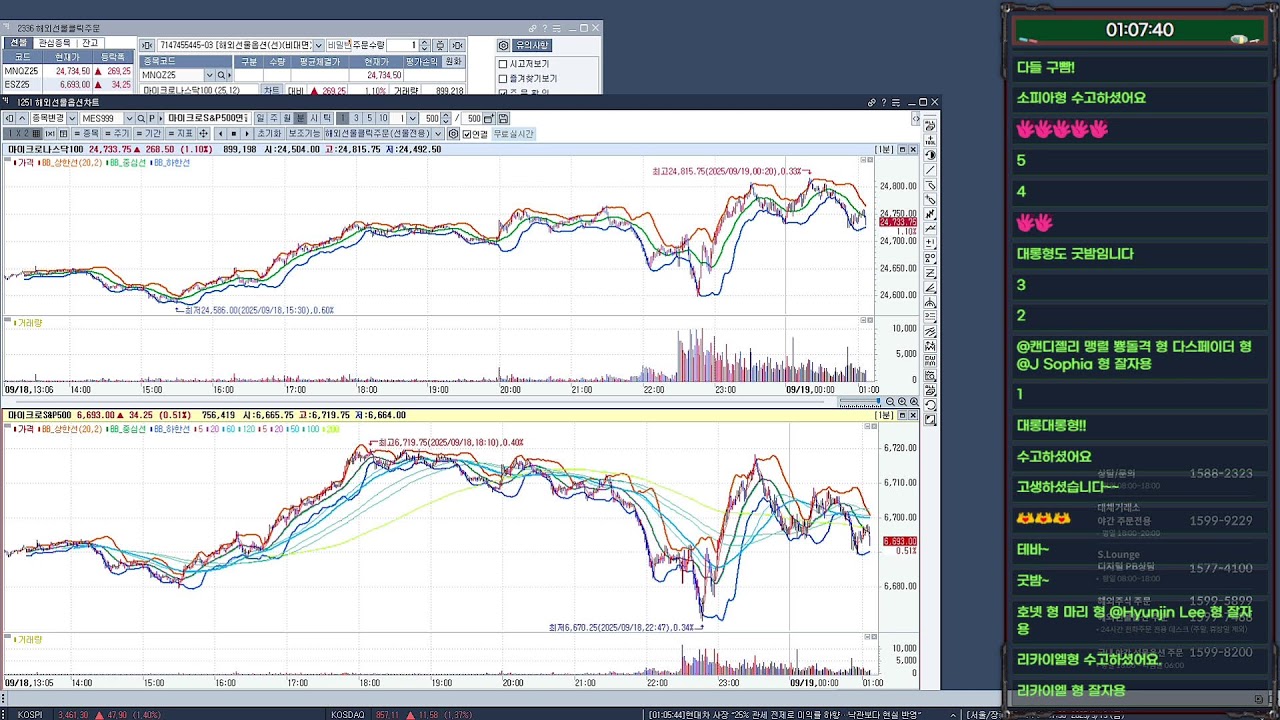
Task: Click the P button next to the symbol search
Action: 151,118
